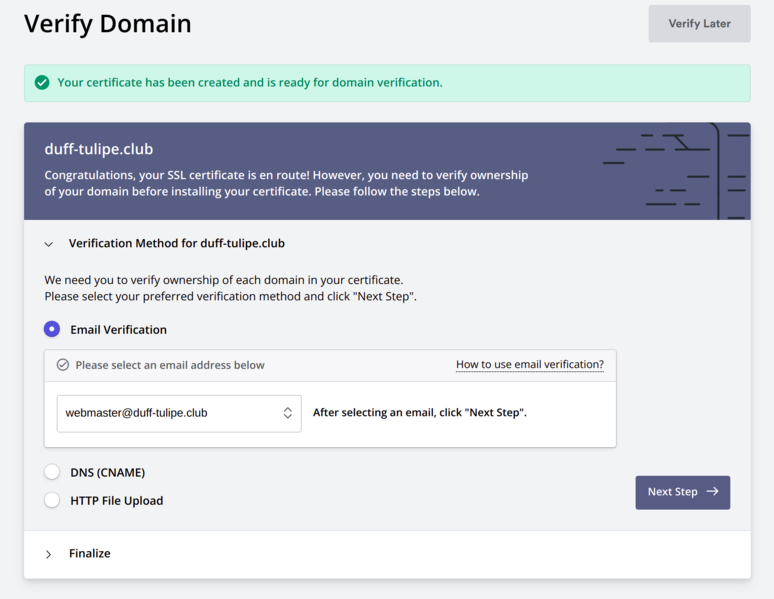Choose the DNS (CNAME) verification option
The width and height of the screenshot is (774, 599).
52,472
